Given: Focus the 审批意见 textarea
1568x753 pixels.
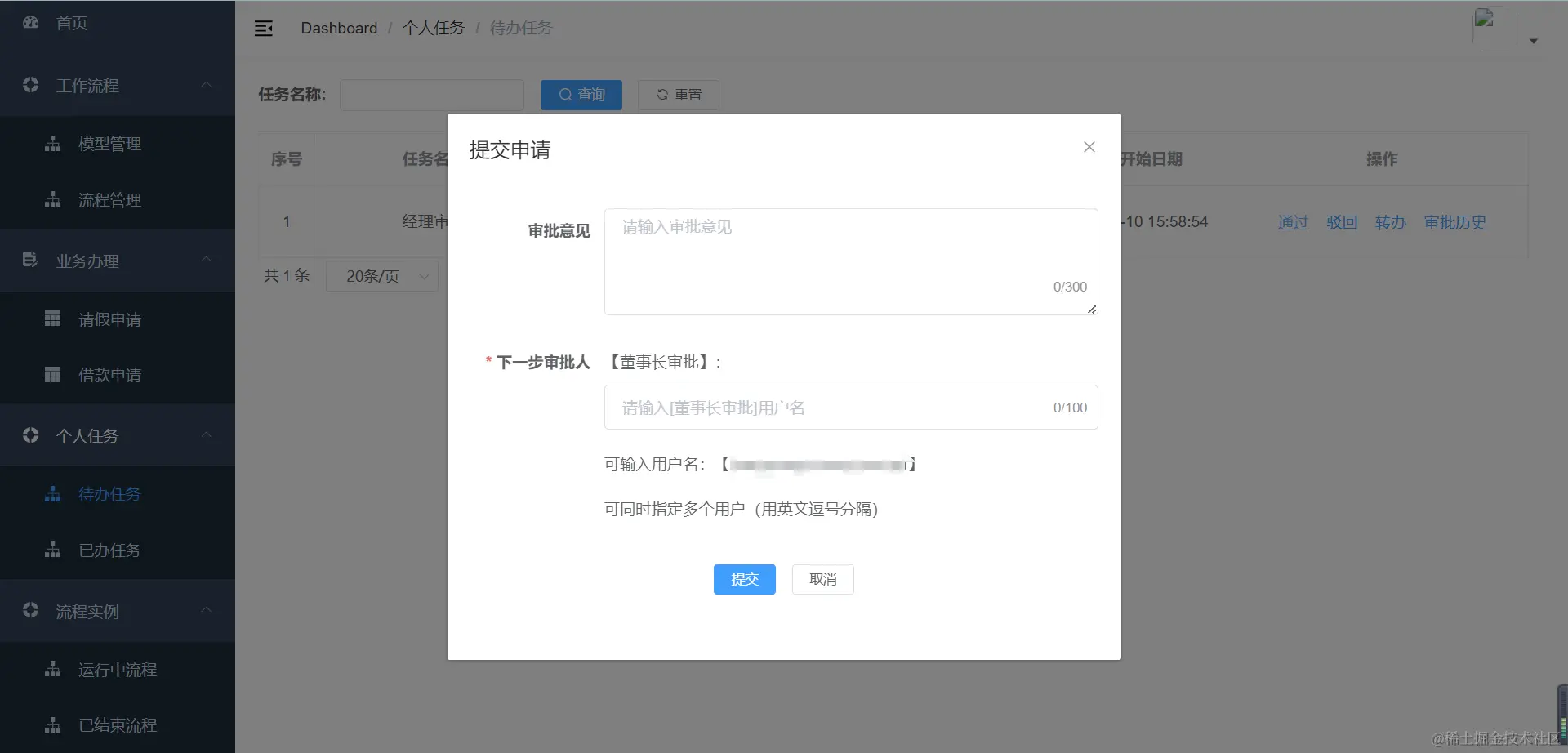Looking at the screenshot, I should pos(851,261).
